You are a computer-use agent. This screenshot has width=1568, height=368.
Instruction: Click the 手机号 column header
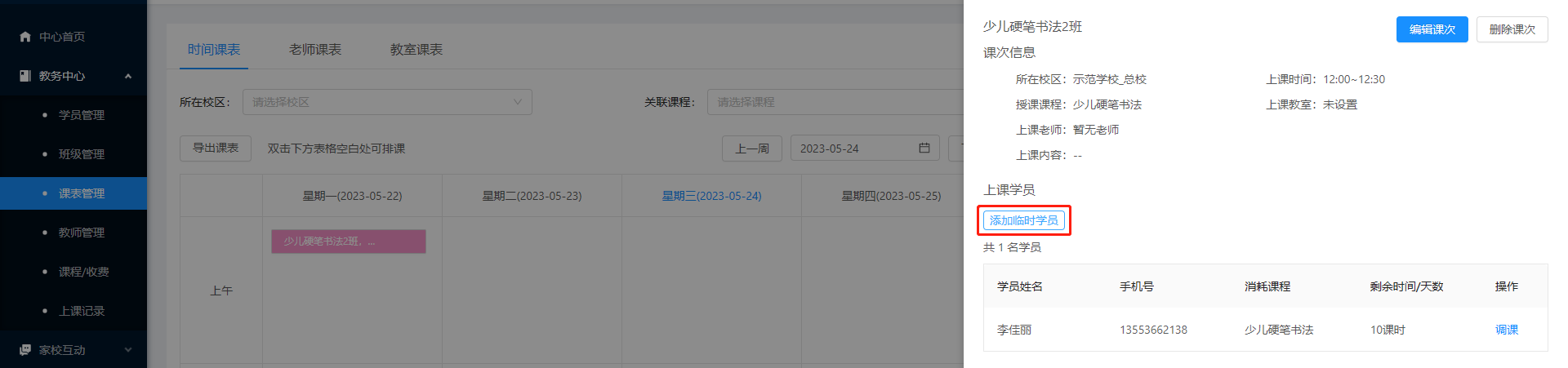coord(1137,286)
